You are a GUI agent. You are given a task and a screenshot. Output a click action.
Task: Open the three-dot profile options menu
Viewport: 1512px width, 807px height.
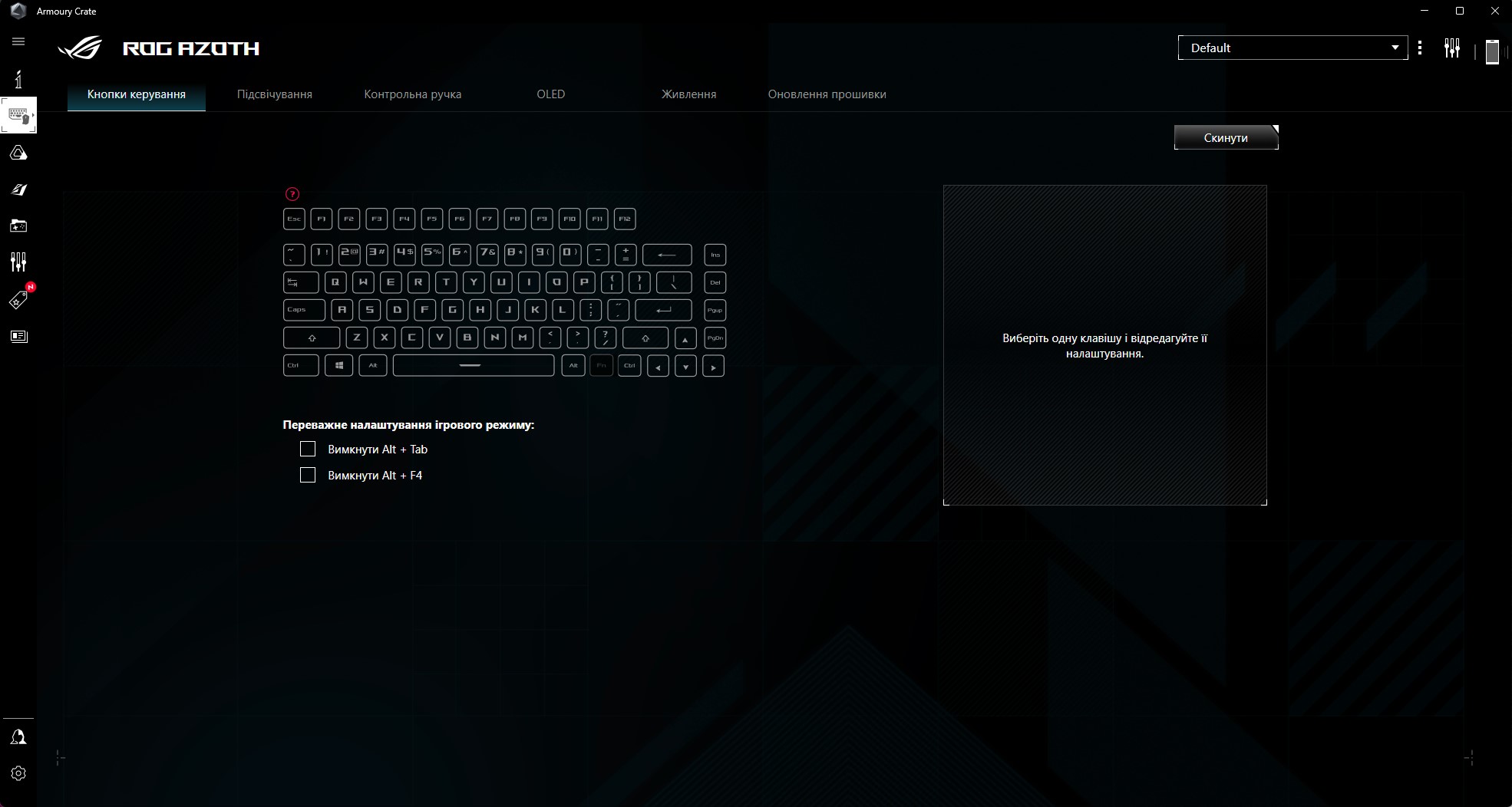tap(1420, 48)
